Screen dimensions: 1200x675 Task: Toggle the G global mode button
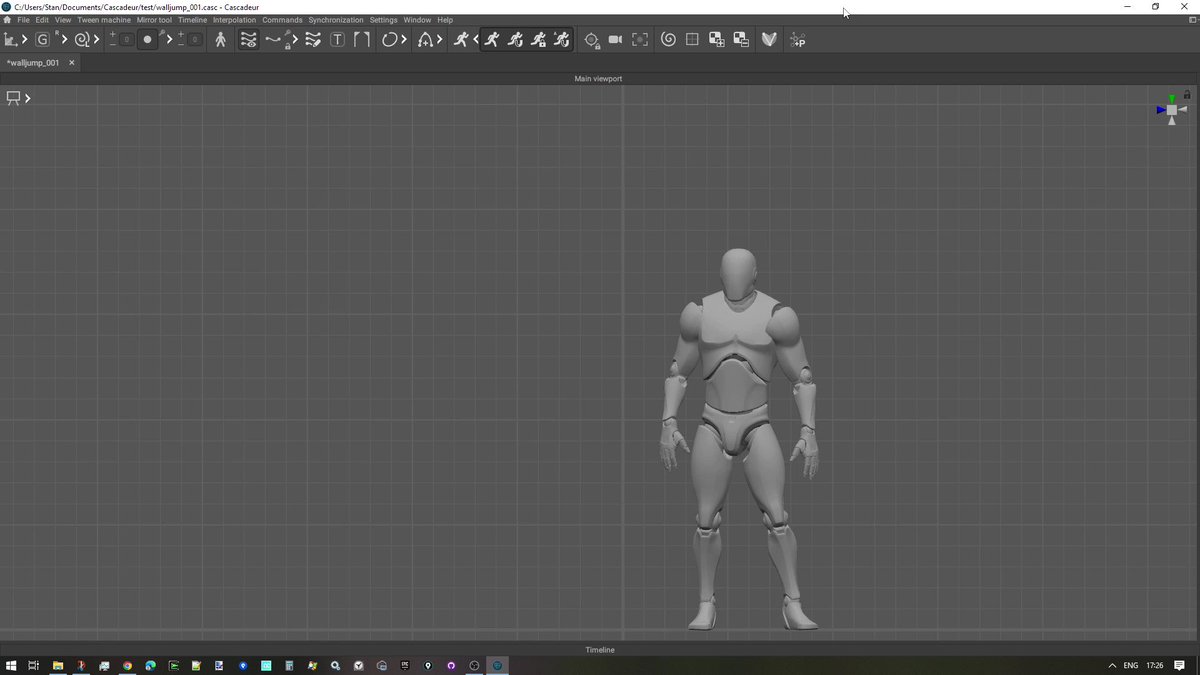click(x=42, y=40)
